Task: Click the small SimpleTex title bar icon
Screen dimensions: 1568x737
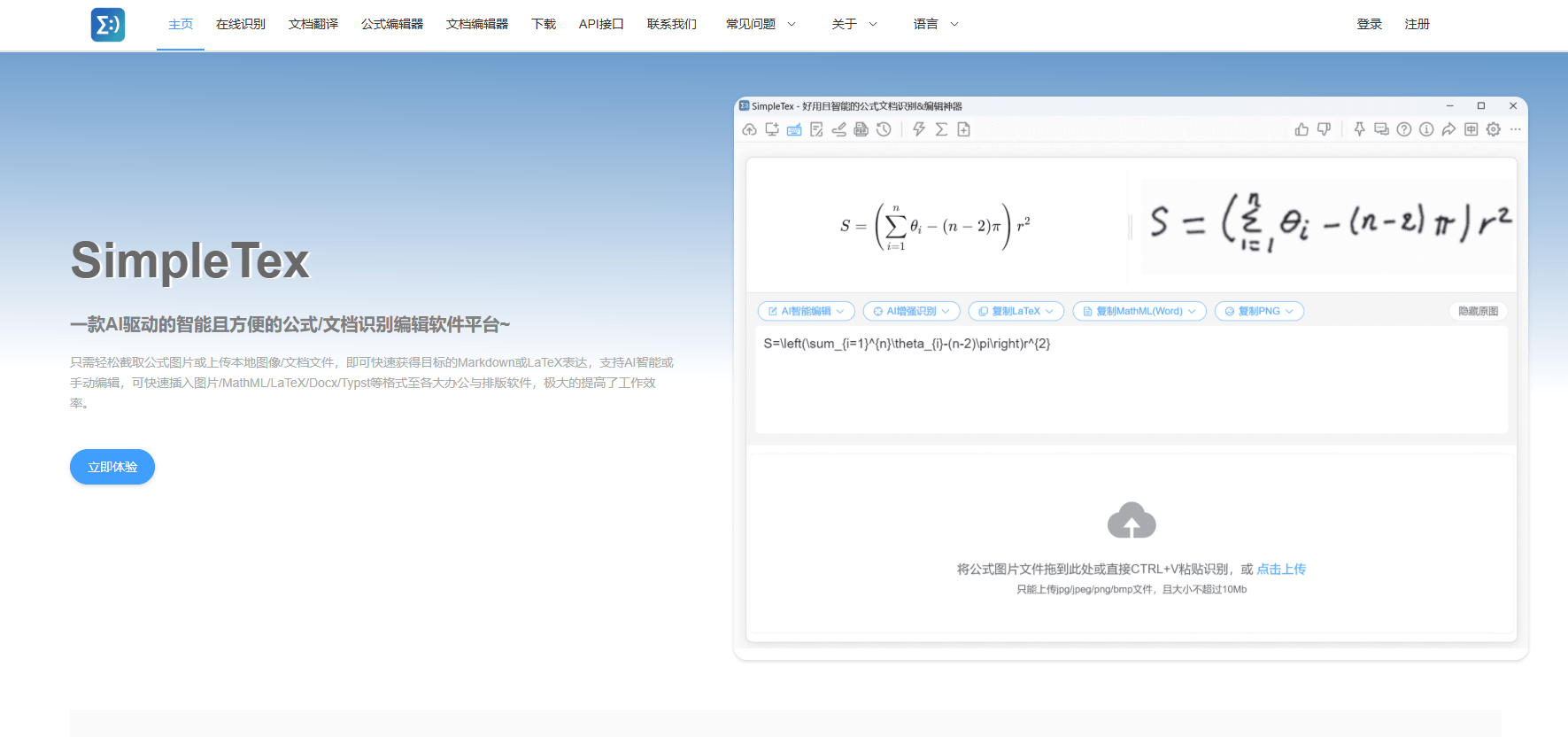Action: click(x=745, y=106)
